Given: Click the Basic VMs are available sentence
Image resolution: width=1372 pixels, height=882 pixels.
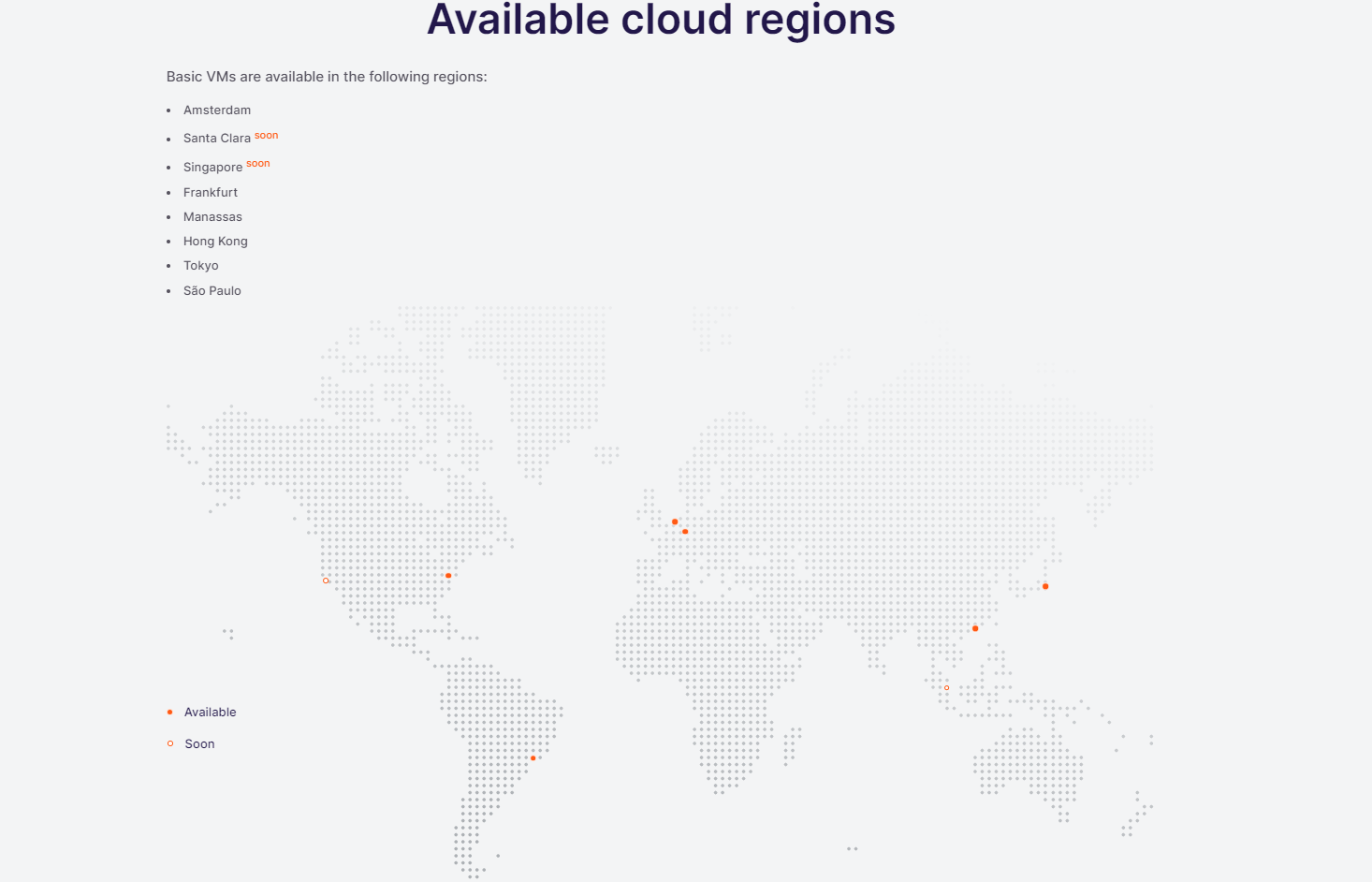Looking at the screenshot, I should (x=327, y=77).
